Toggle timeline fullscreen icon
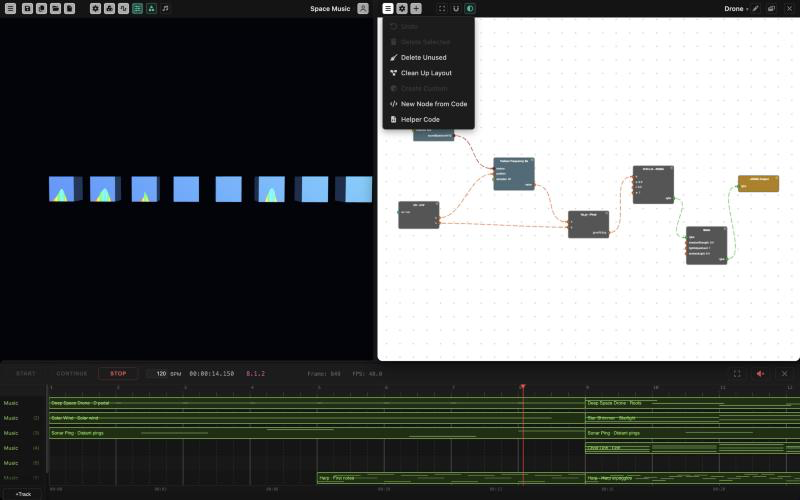Image resolution: width=800 pixels, height=500 pixels. pos(737,373)
